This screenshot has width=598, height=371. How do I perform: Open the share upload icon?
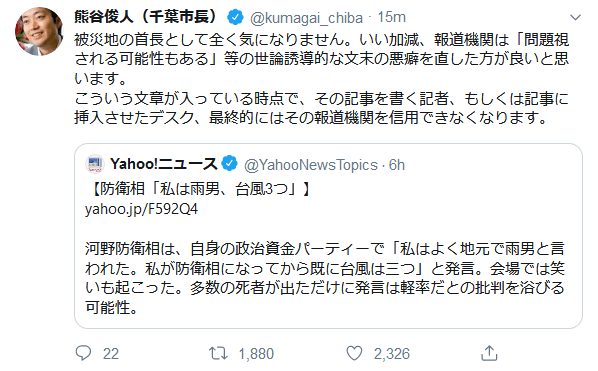point(489,353)
